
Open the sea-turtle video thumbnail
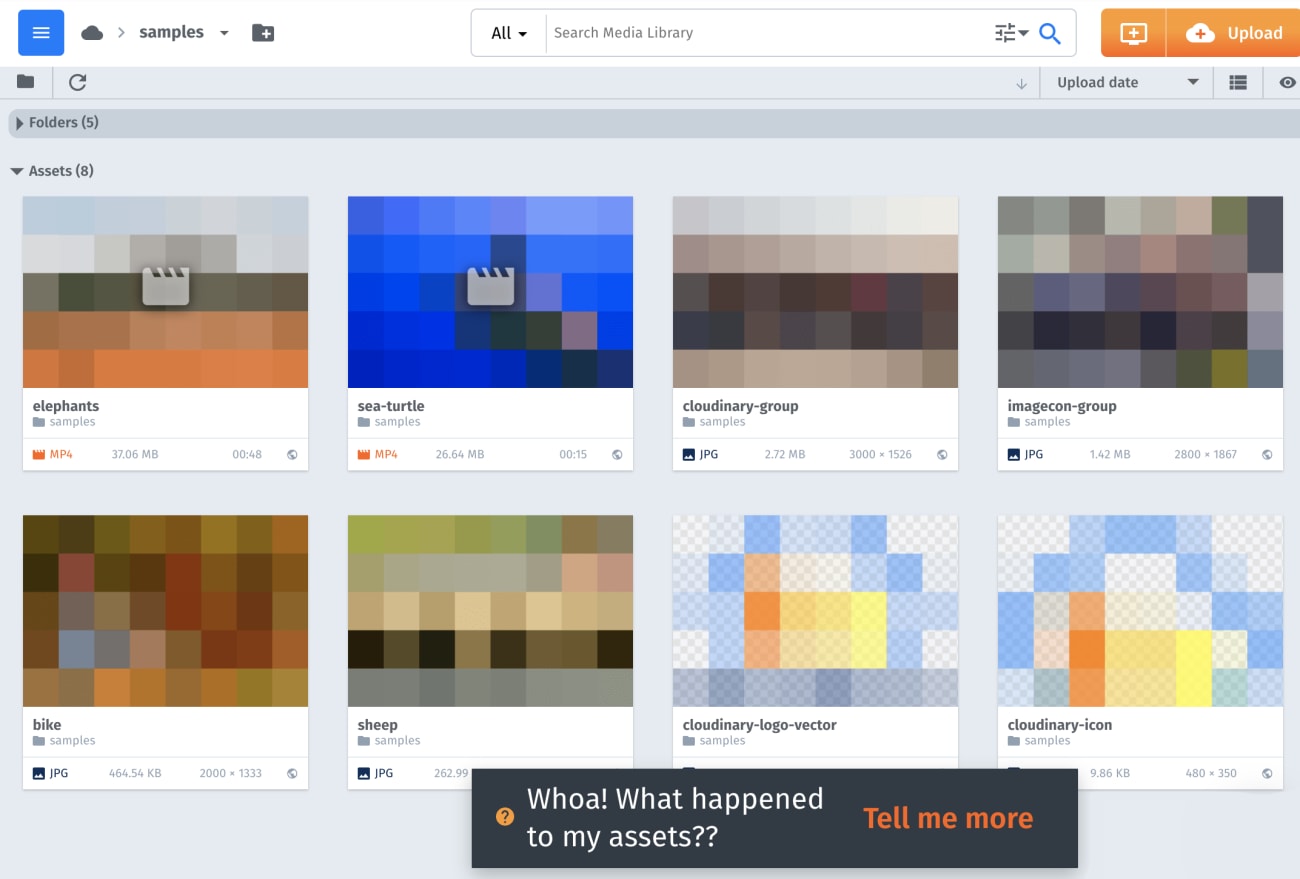point(490,292)
